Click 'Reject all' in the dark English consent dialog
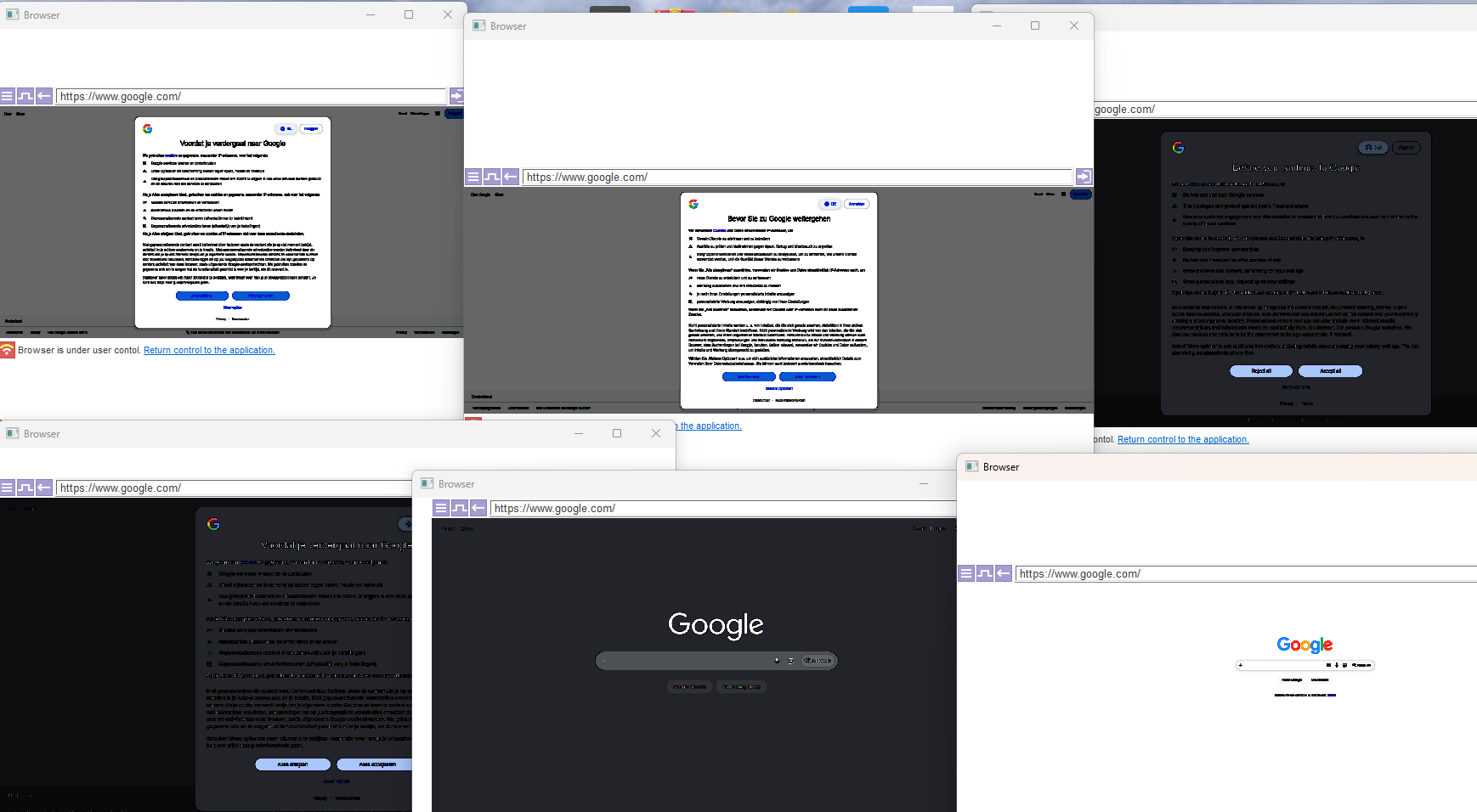Screen dimensions: 1477x812 [x=1261, y=371]
